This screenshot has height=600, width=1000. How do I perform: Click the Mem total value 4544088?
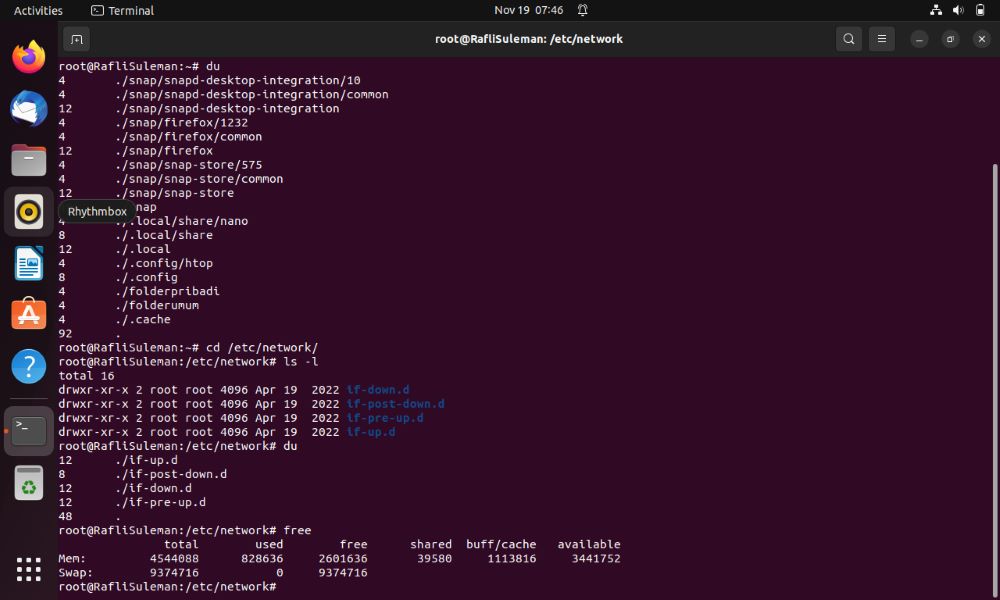[x=174, y=559]
